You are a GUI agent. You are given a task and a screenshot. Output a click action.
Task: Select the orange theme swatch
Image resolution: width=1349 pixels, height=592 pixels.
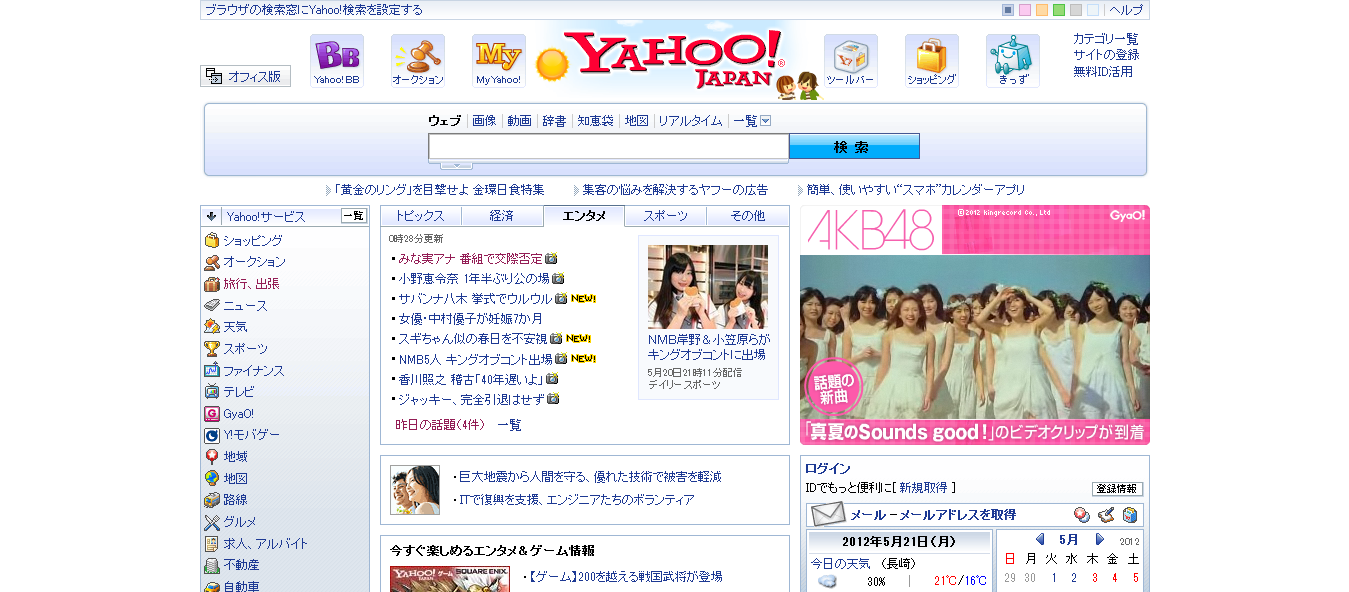click(1042, 10)
